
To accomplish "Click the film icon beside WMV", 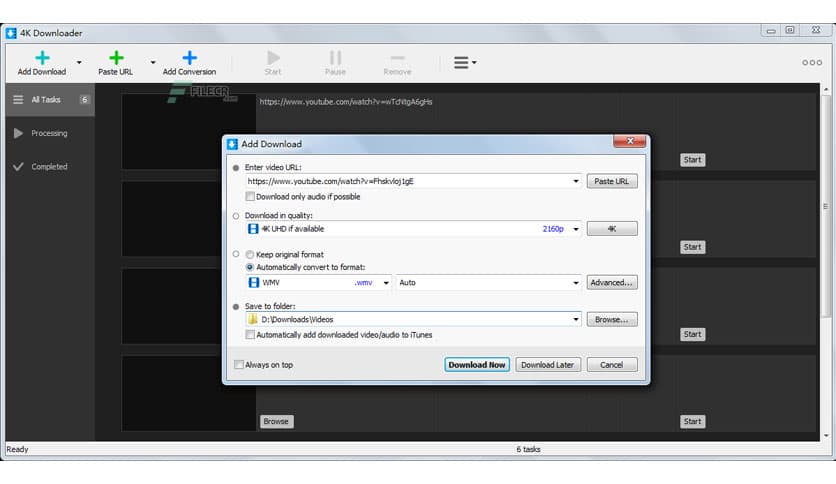I will pyautogui.click(x=254, y=283).
